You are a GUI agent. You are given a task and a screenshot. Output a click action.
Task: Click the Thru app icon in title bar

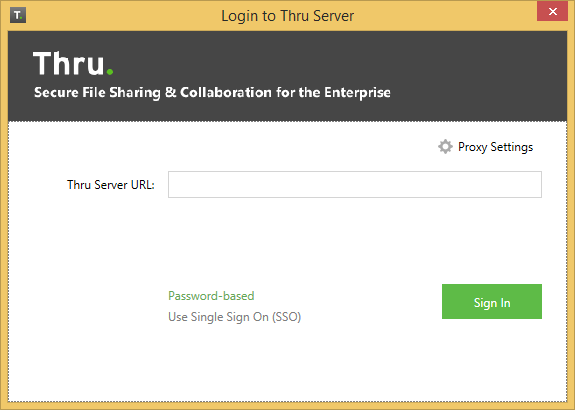pyautogui.click(x=18, y=15)
